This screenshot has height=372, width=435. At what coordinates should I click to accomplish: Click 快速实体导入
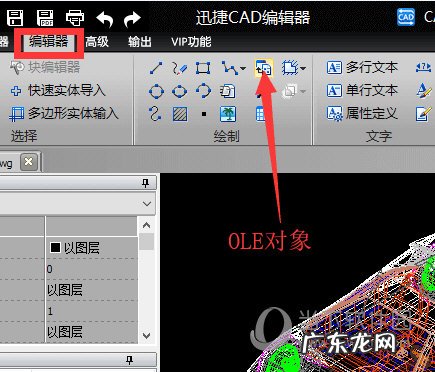click(x=57, y=90)
